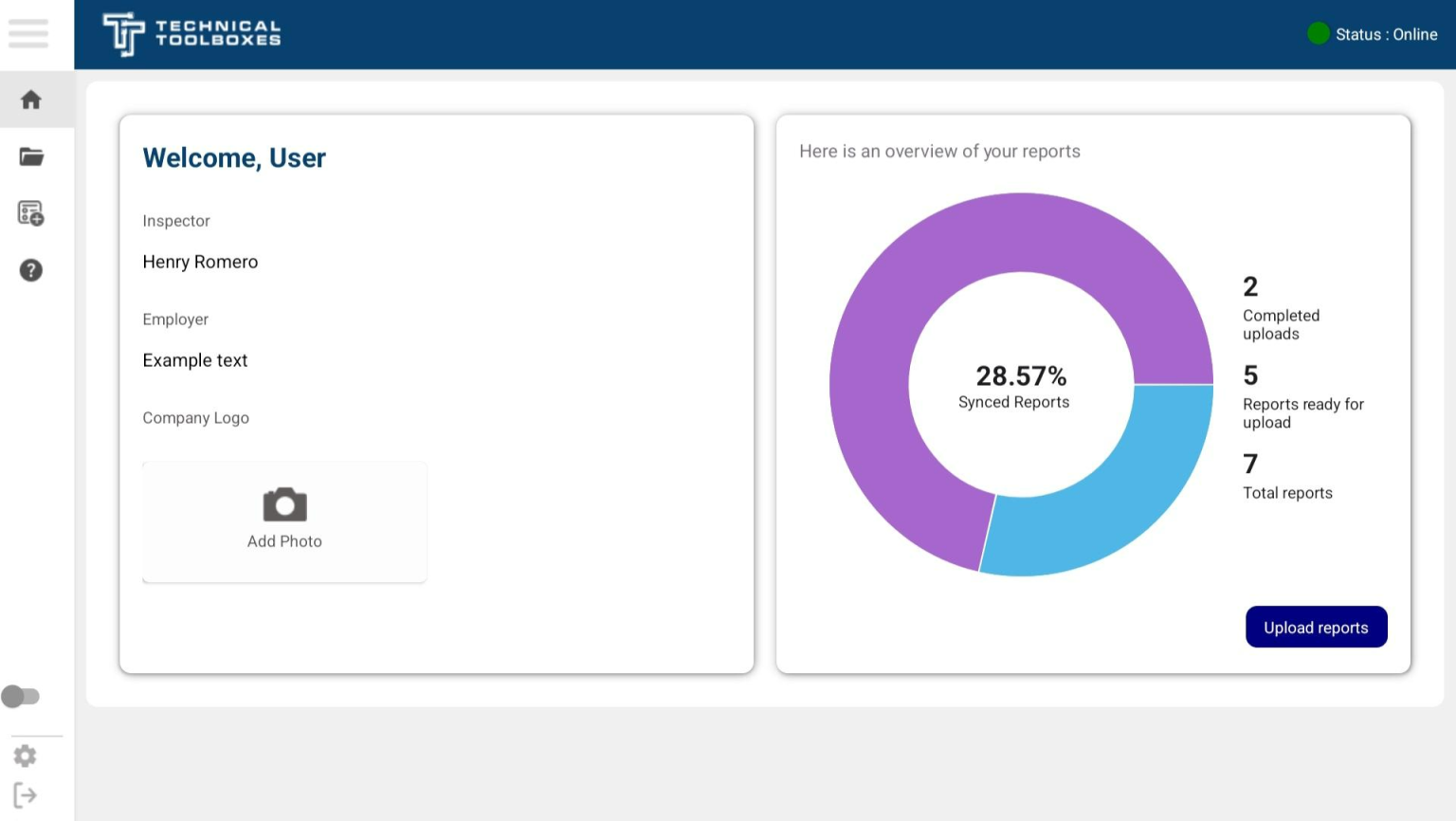Image resolution: width=1456 pixels, height=821 pixels.
Task: Open Help via the question mark icon
Action: tap(30, 270)
